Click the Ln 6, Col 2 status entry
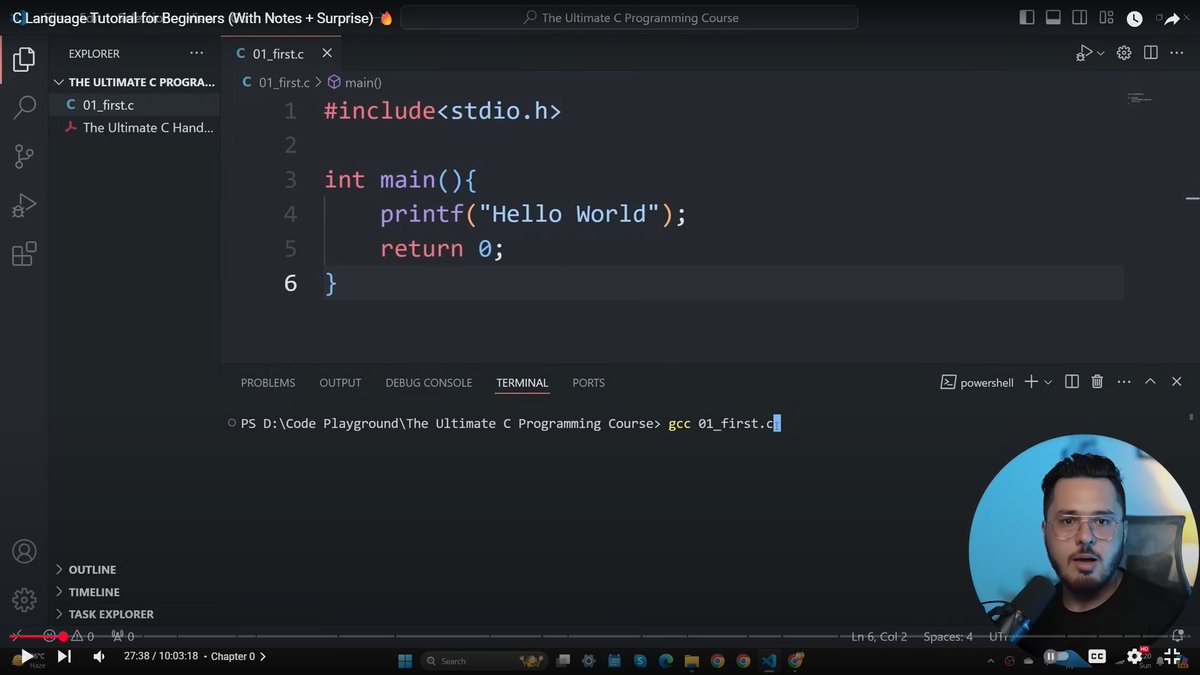This screenshot has height=675, width=1200. tap(879, 636)
